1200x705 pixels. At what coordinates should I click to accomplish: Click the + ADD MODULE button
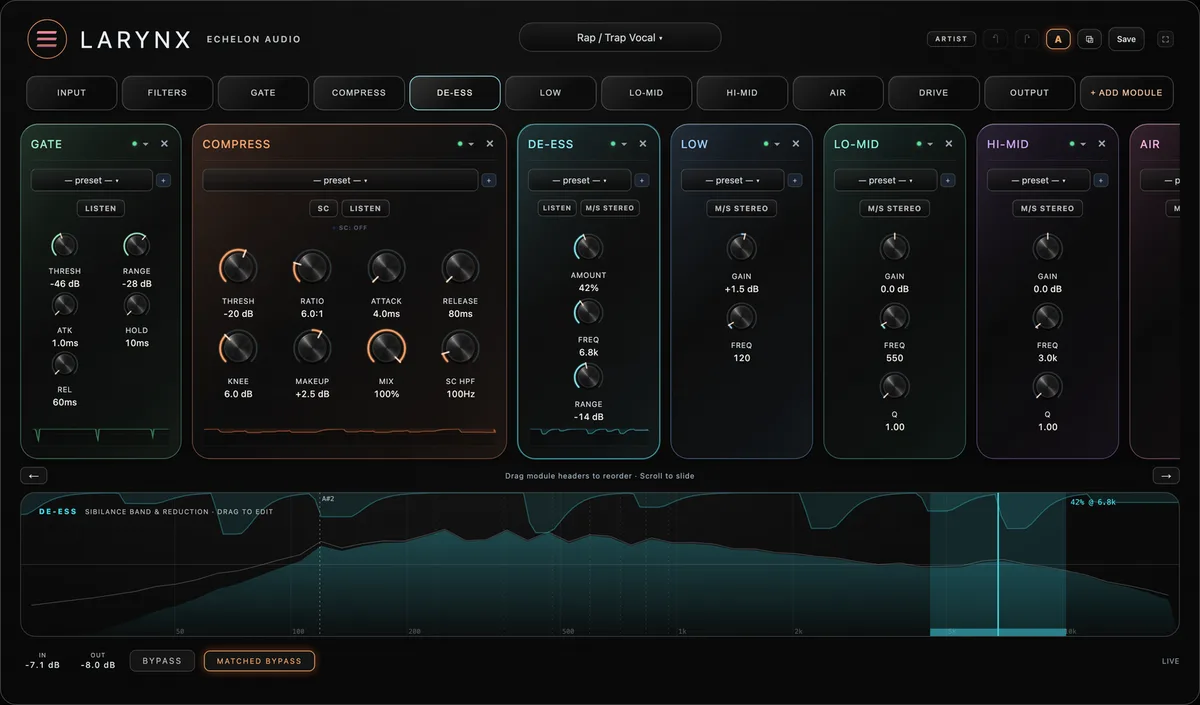point(1127,93)
